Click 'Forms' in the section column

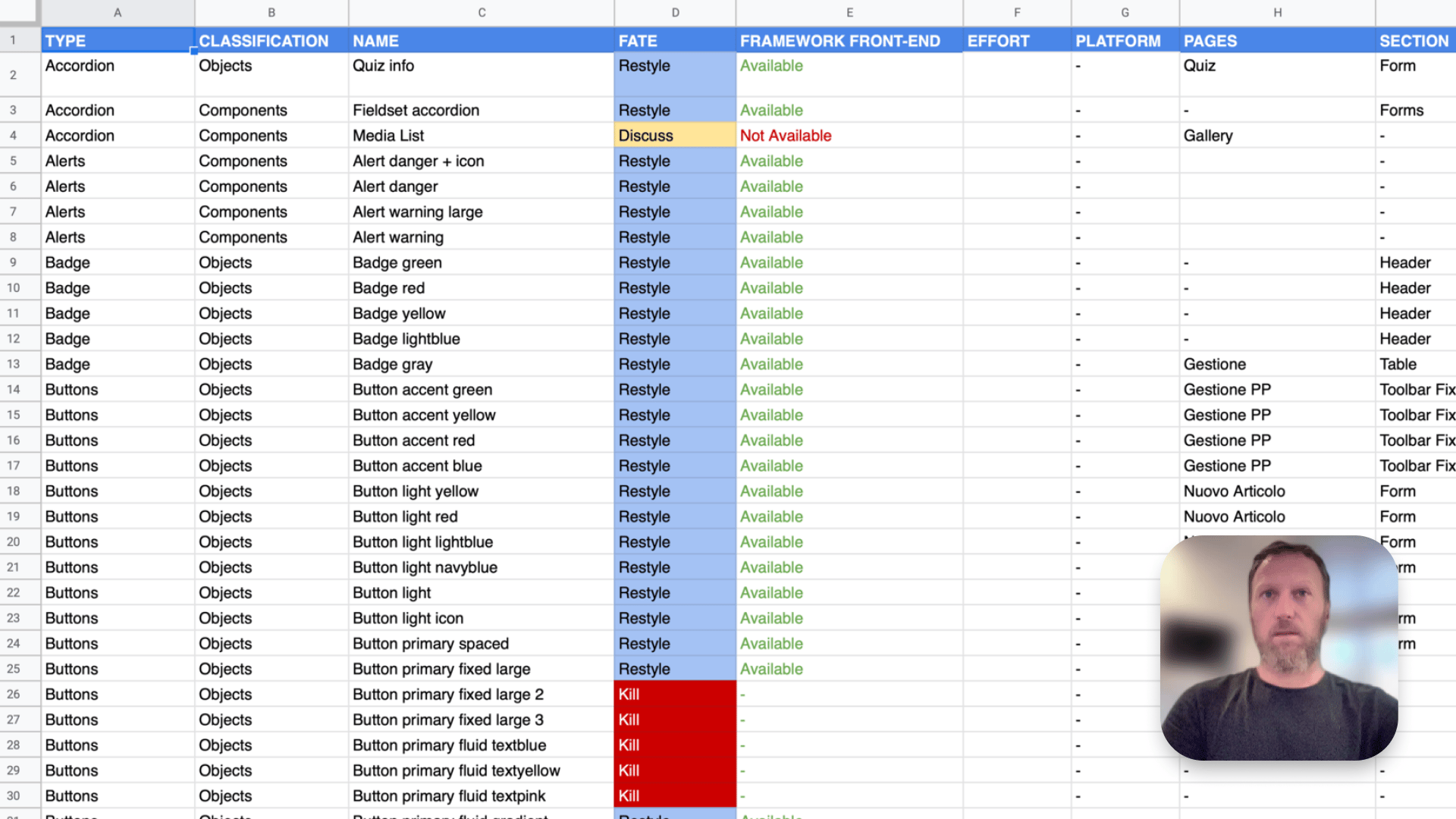click(1401, 111)
